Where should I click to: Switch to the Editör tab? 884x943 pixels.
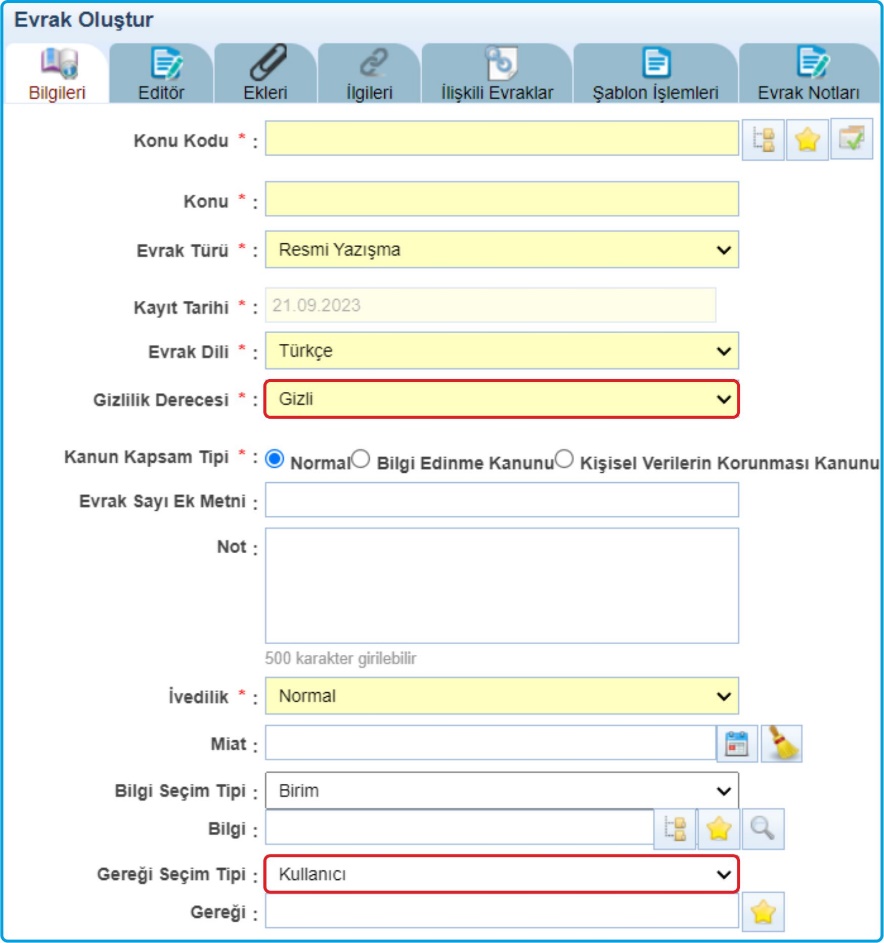click(161, 73)
